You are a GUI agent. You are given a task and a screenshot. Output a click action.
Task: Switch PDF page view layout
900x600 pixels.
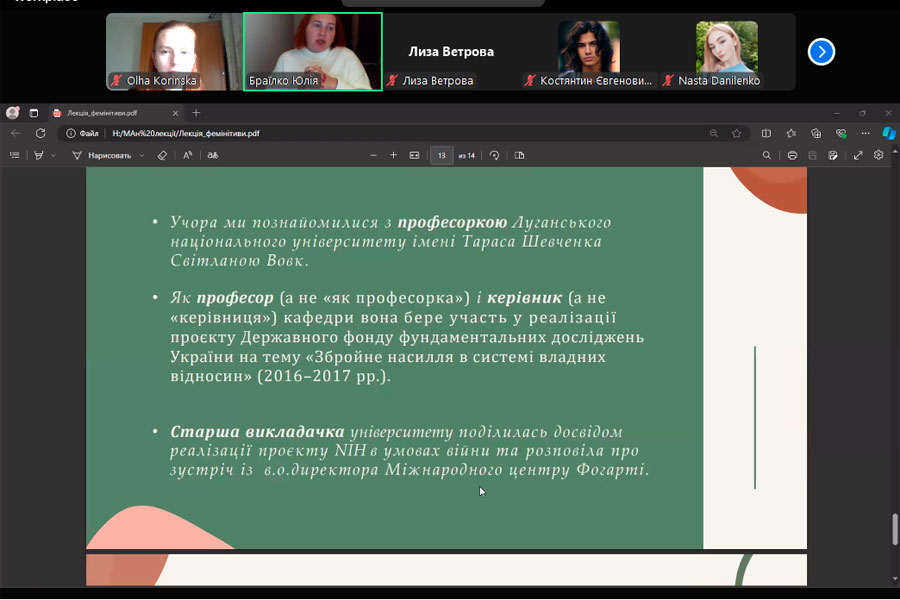[519, 155]
